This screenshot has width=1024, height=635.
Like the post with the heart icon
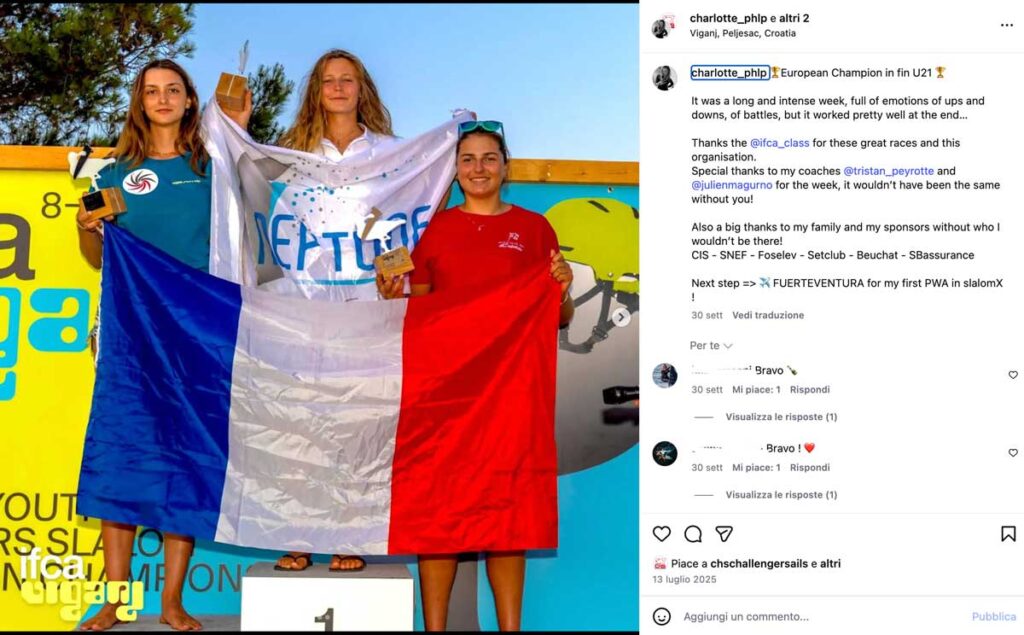tap(662, 534)
